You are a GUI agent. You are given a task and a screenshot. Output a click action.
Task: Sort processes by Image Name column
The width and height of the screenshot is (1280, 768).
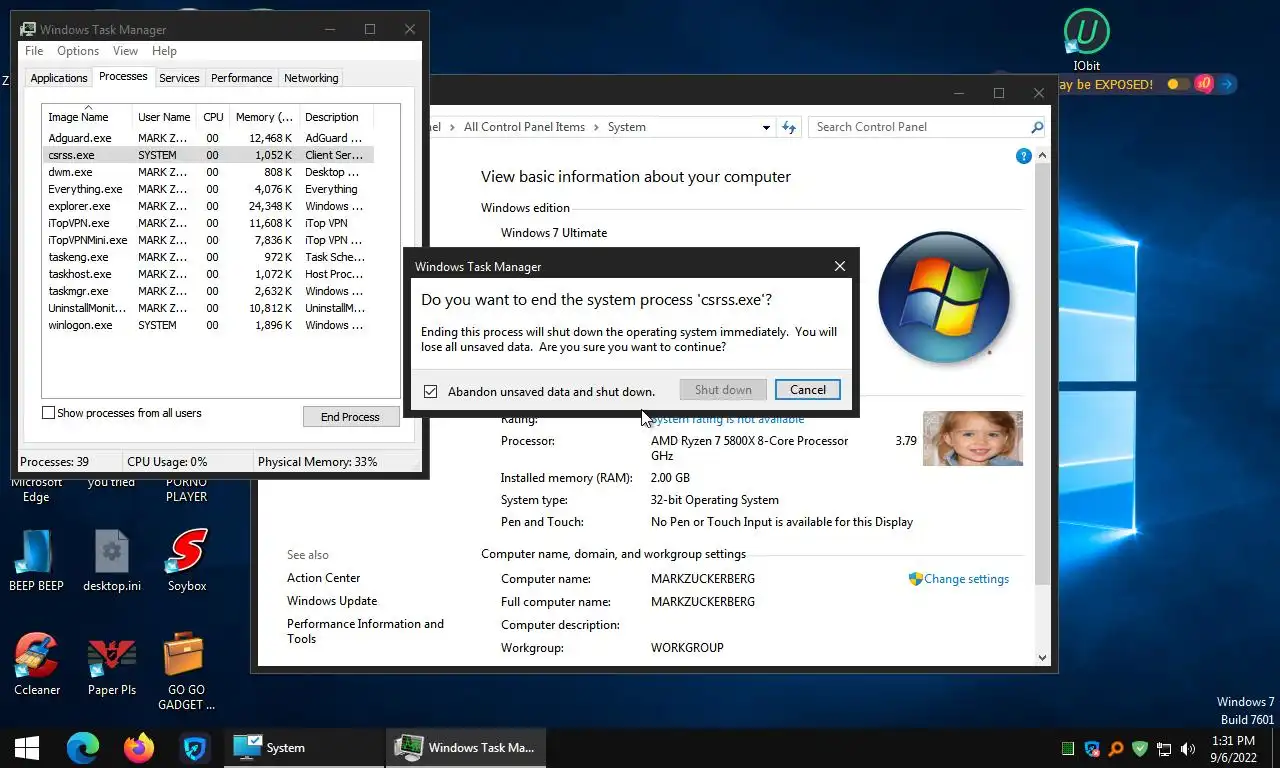88,117
